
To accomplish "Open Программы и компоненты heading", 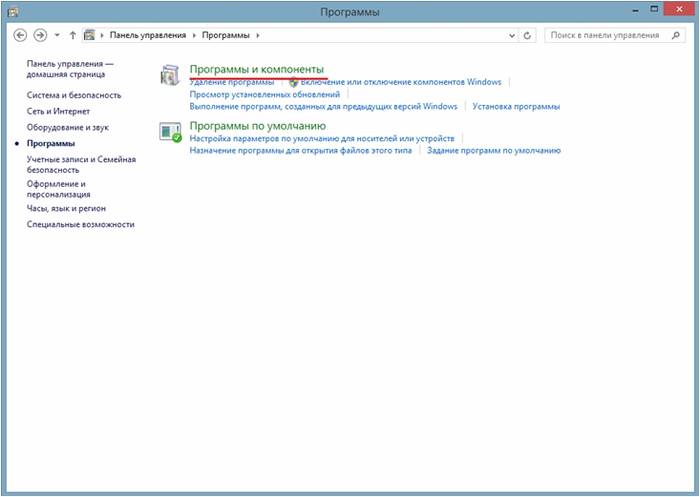I will click(257, 69).
